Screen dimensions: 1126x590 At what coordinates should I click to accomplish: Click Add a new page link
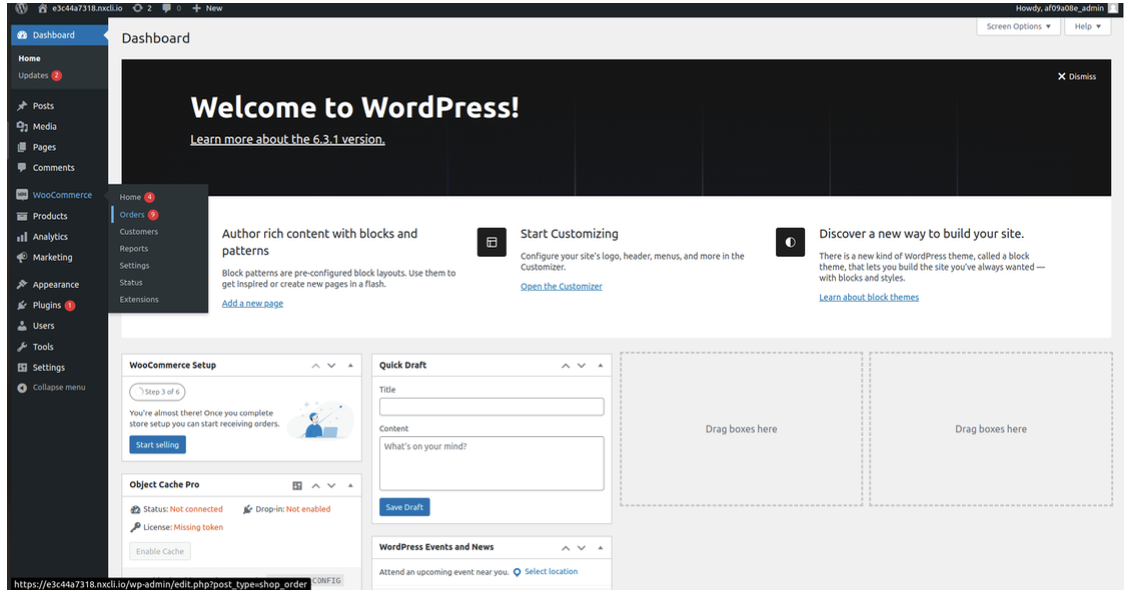point(252,304)
